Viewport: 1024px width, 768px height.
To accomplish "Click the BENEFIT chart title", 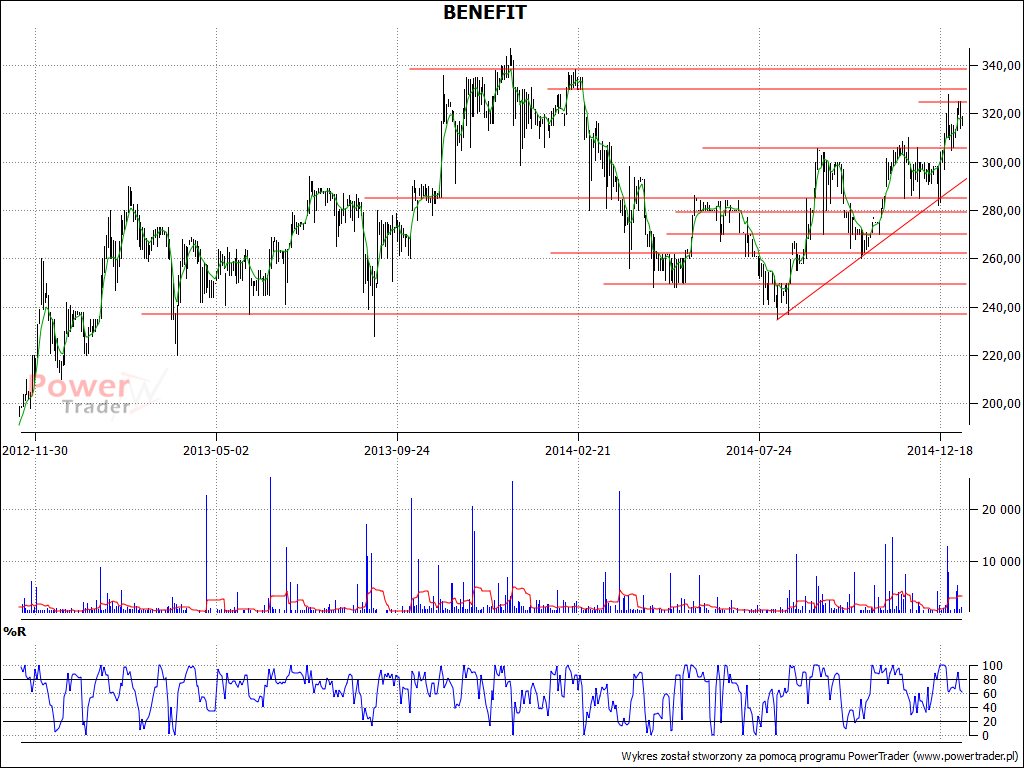I will [484, 12].
